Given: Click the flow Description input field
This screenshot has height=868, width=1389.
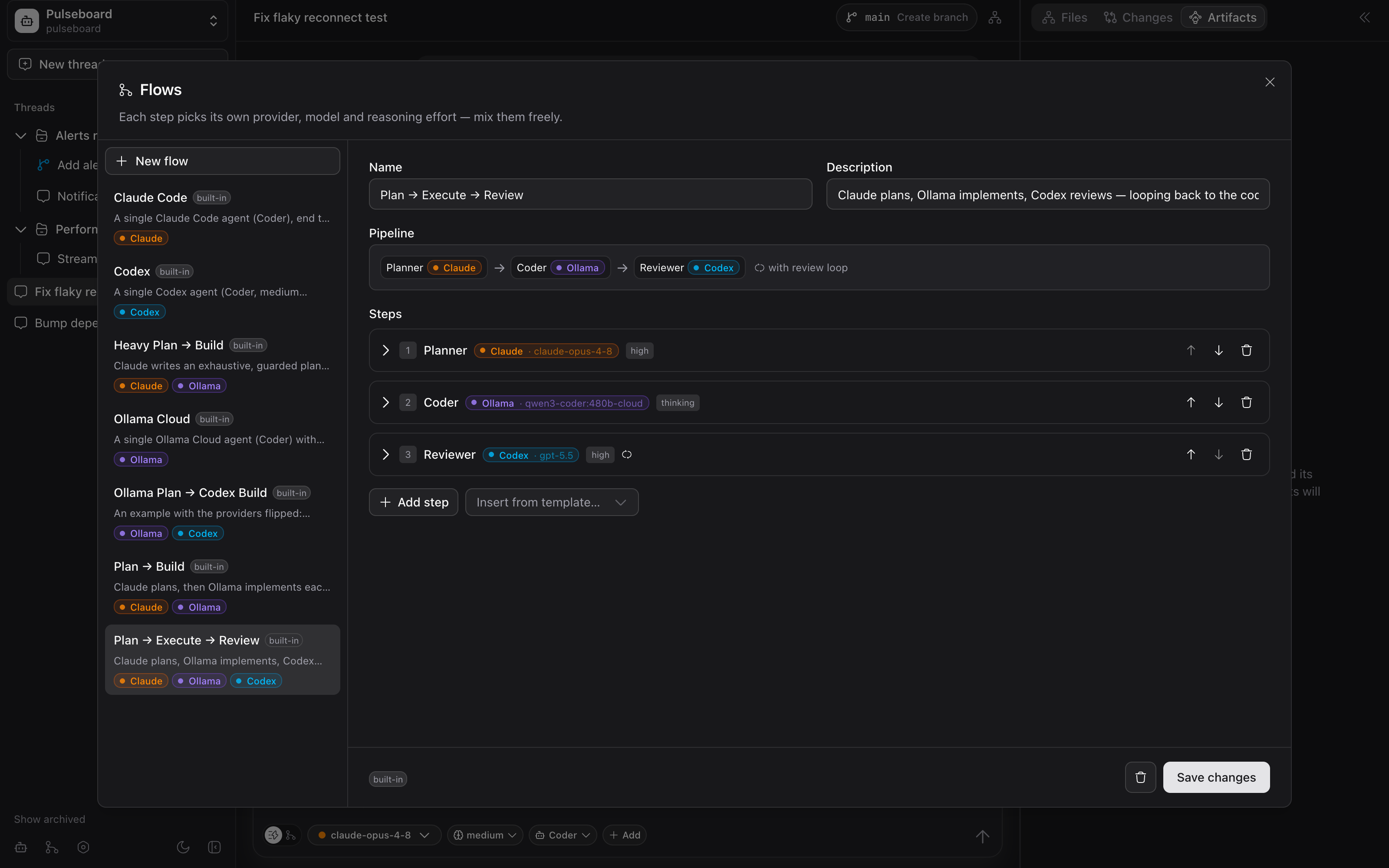Looking at the screenshot, I should click(x=1047, y=194).
